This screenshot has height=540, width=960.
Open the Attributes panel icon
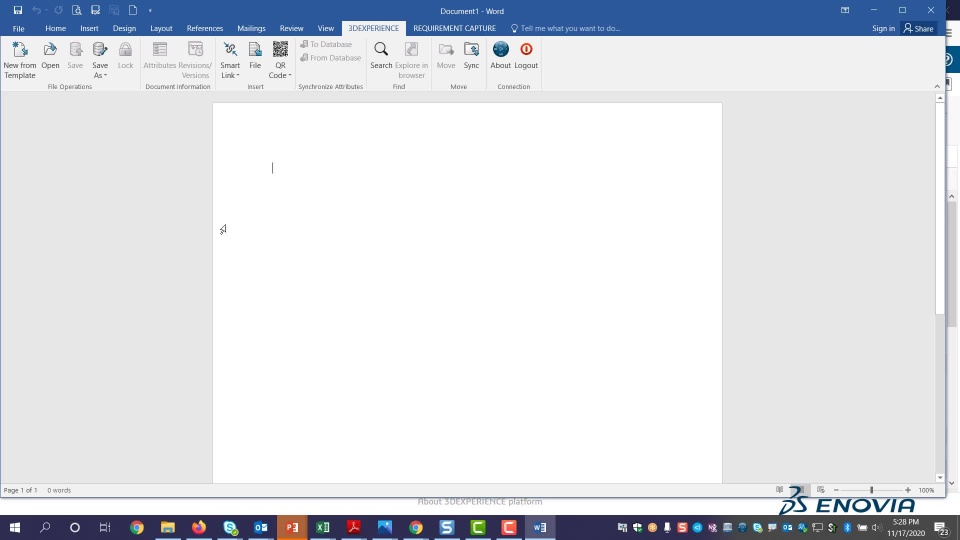[x=160, y=55]
